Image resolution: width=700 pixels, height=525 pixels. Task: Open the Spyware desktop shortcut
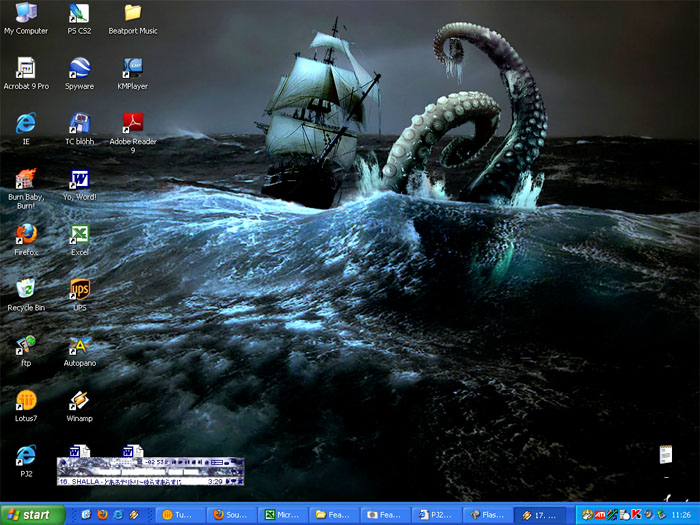pyautogui.click(x=79, y=68)
